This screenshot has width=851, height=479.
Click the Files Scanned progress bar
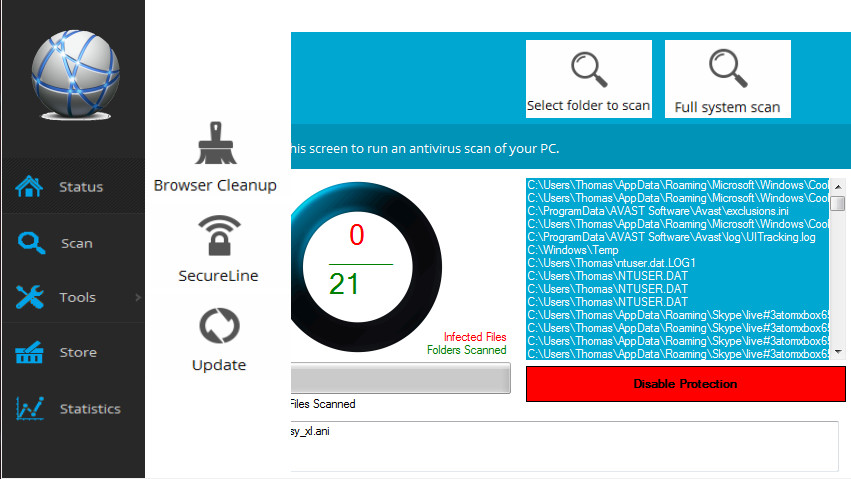click(x=401, y=378)
